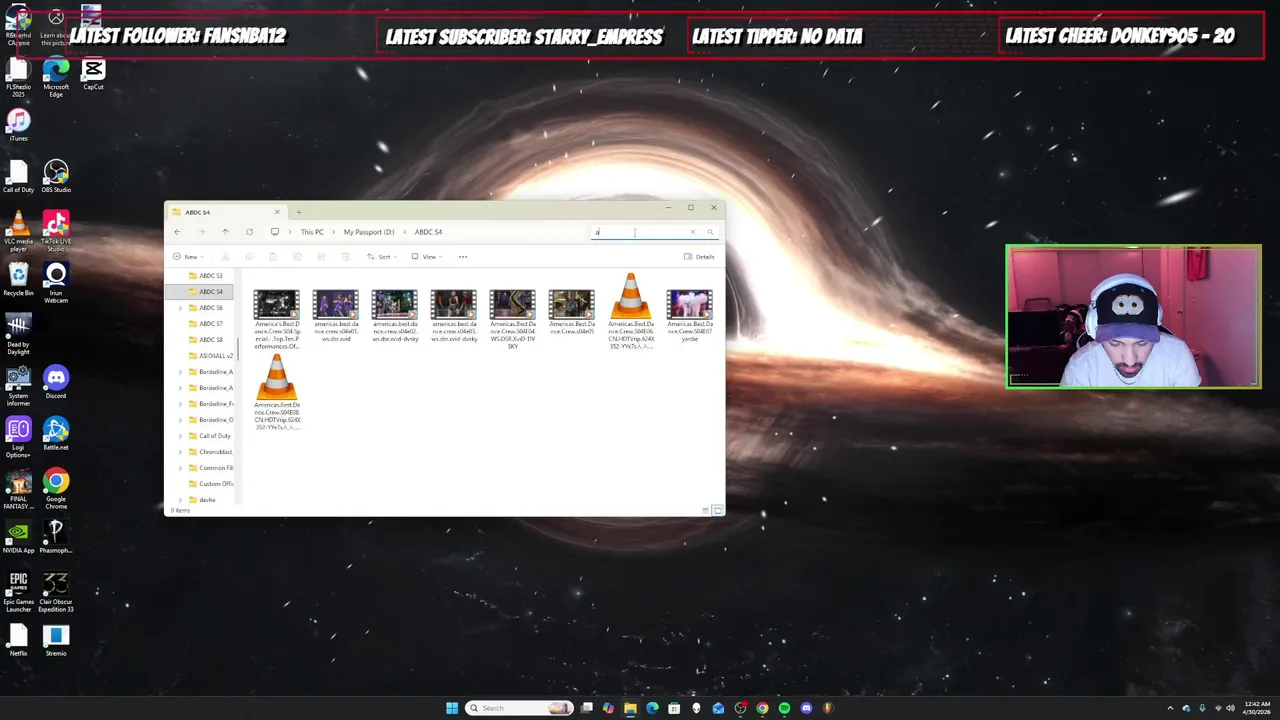Select the S04E04.WS.DSR.XviD video file
The width and height of the screenshot is (1280, 720).
(x=512, y=319)
